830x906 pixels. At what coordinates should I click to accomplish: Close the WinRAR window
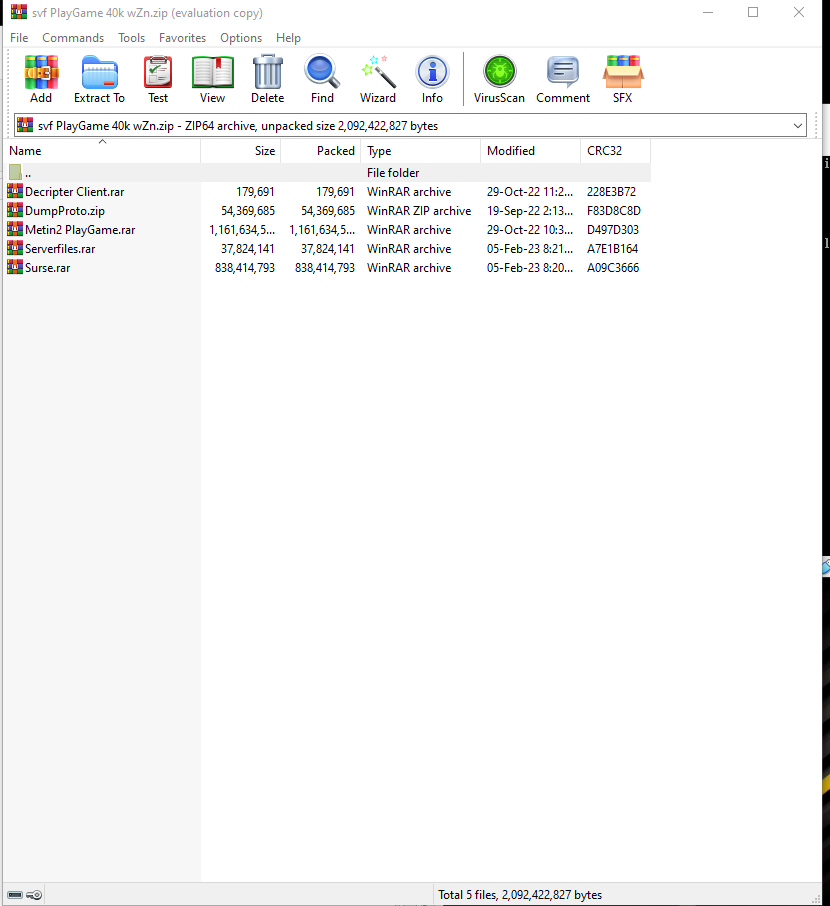click(799, 12)
